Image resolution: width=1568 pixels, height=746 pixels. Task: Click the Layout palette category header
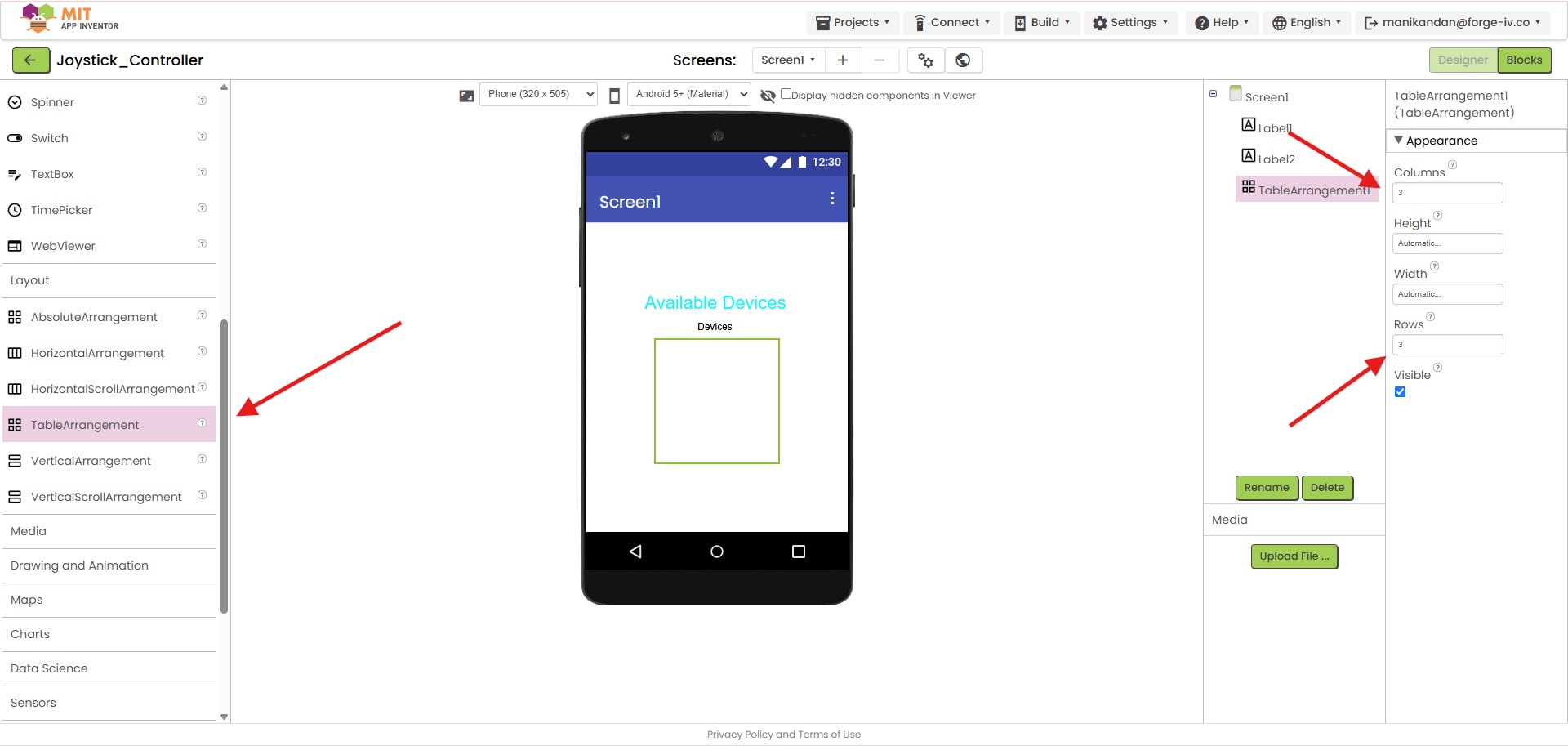point(109,280)
